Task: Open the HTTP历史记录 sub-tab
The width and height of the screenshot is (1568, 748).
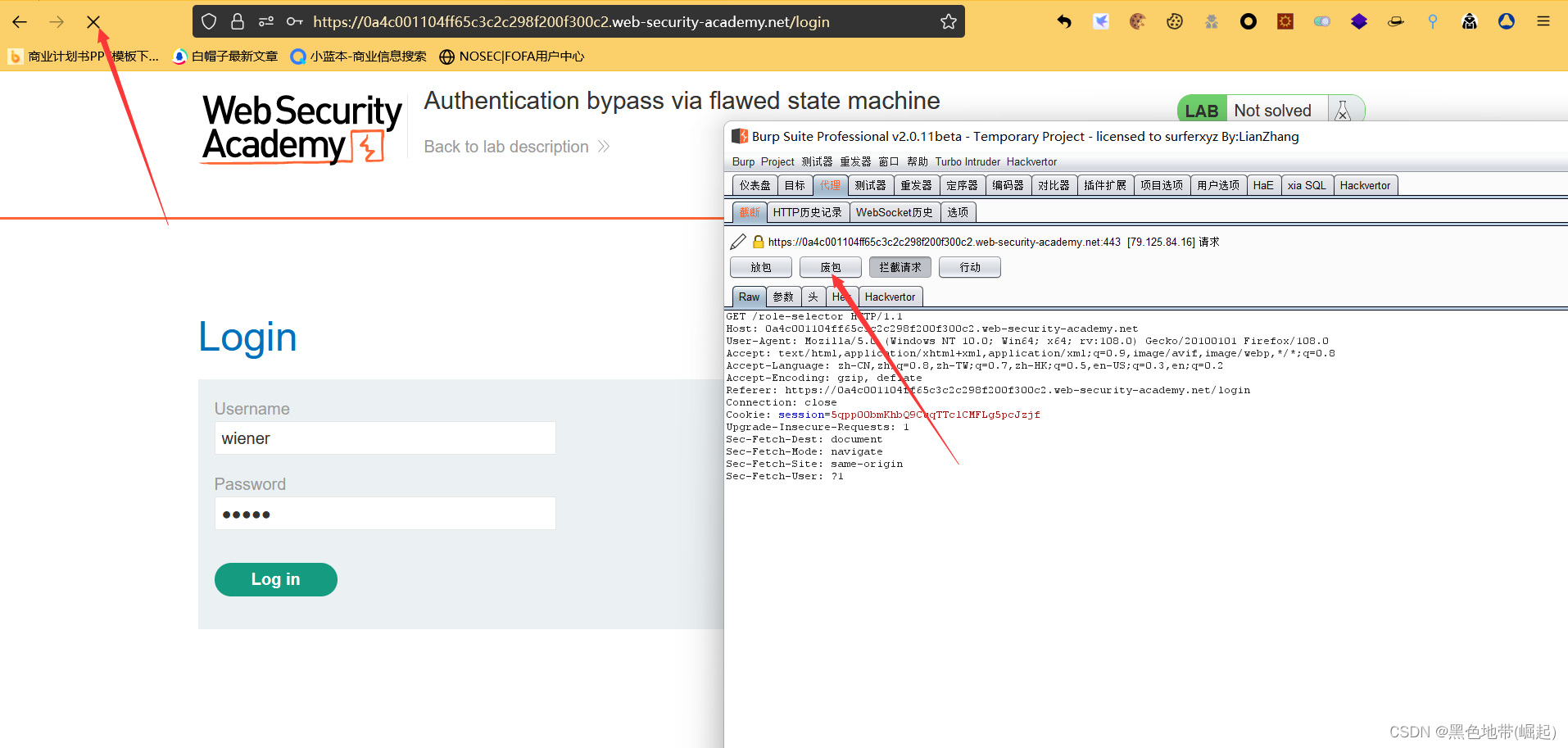Action: coord(807,212)
